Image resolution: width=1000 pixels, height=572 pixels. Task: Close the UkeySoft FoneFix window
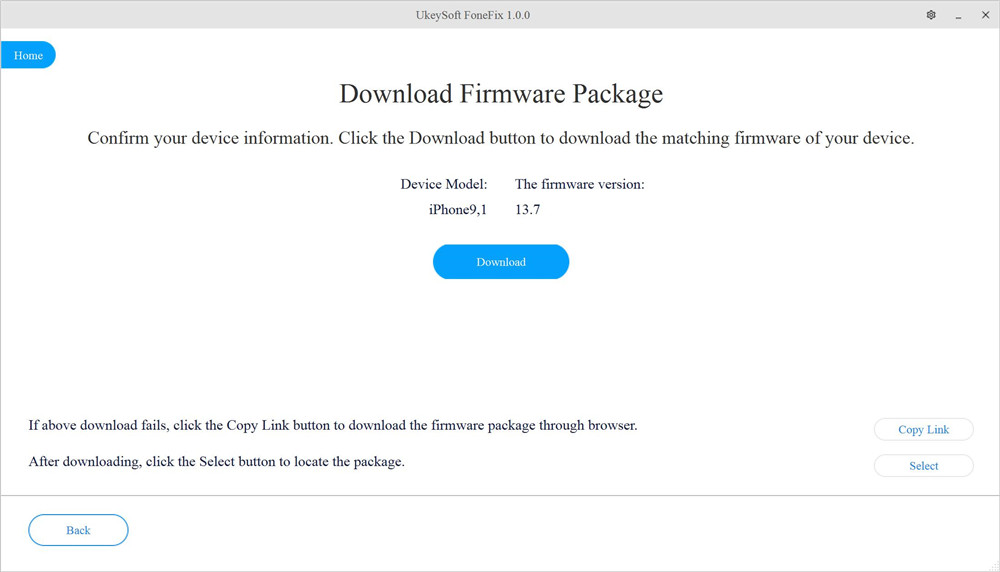[983, 15]
